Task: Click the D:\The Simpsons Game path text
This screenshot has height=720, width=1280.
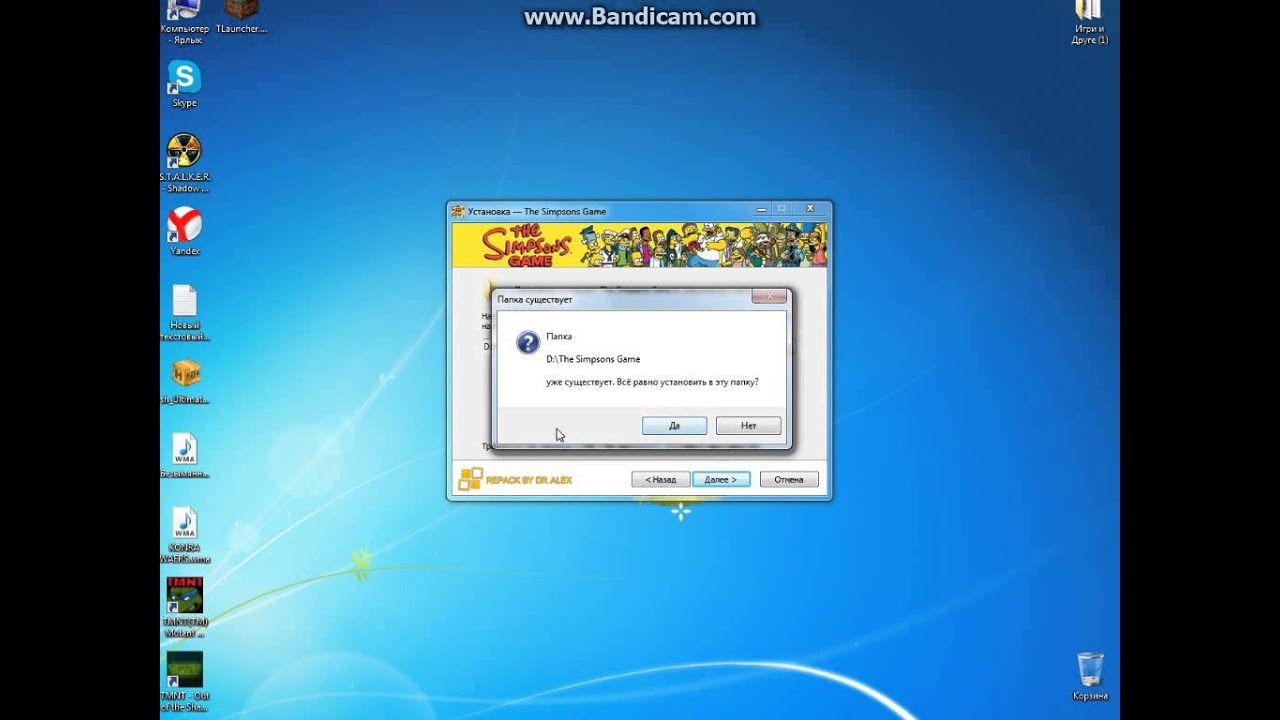Action: (x=593, y=359)
